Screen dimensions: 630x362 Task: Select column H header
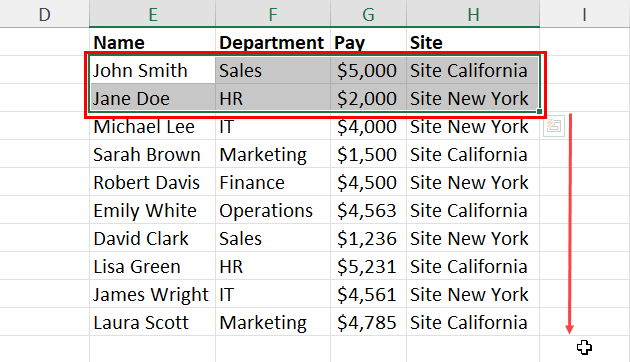click(473, 14)
